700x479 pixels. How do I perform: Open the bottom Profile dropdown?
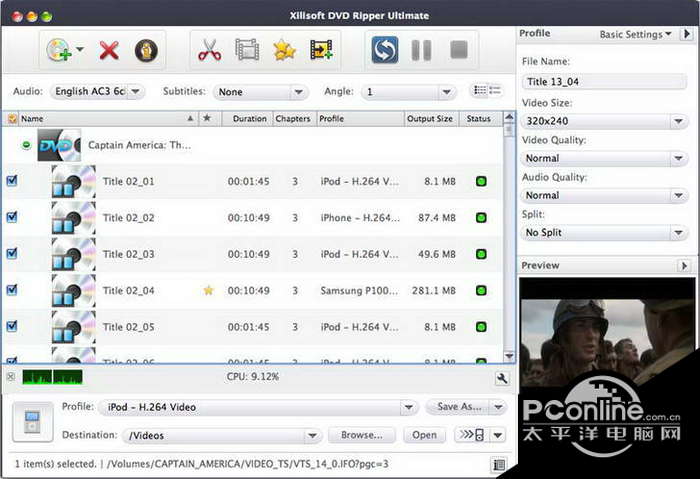tap(258, 407)
